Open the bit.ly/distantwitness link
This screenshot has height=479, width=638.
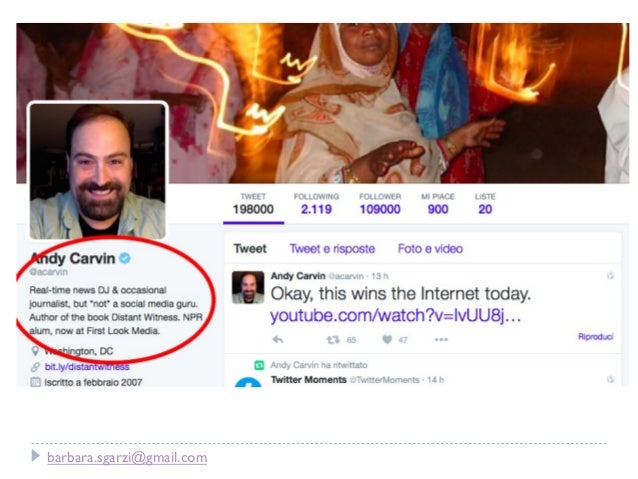pyautogui.click(x=87, y=367)
